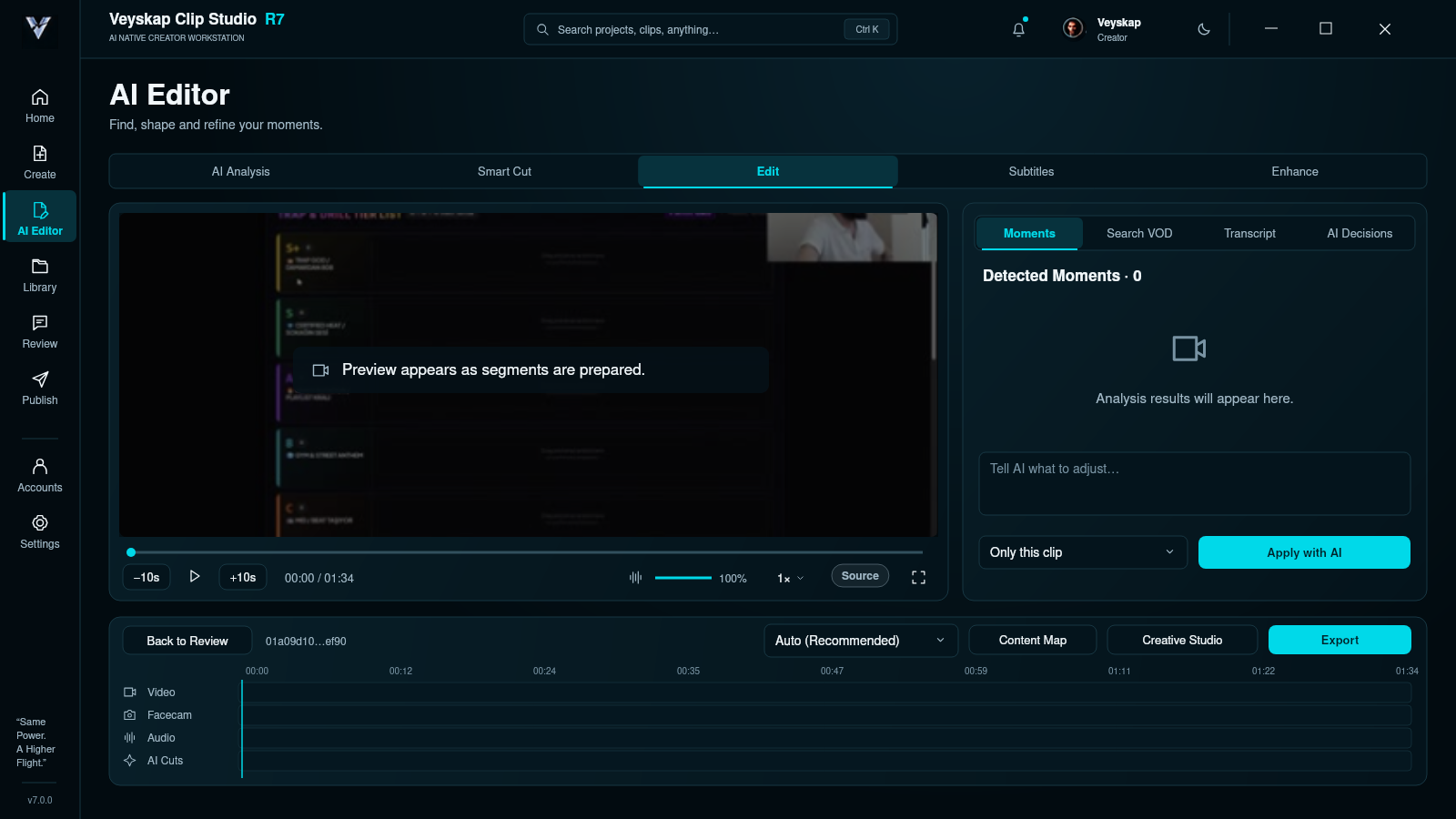
Task: Click the video seek bar
Action: click(527, 552)
